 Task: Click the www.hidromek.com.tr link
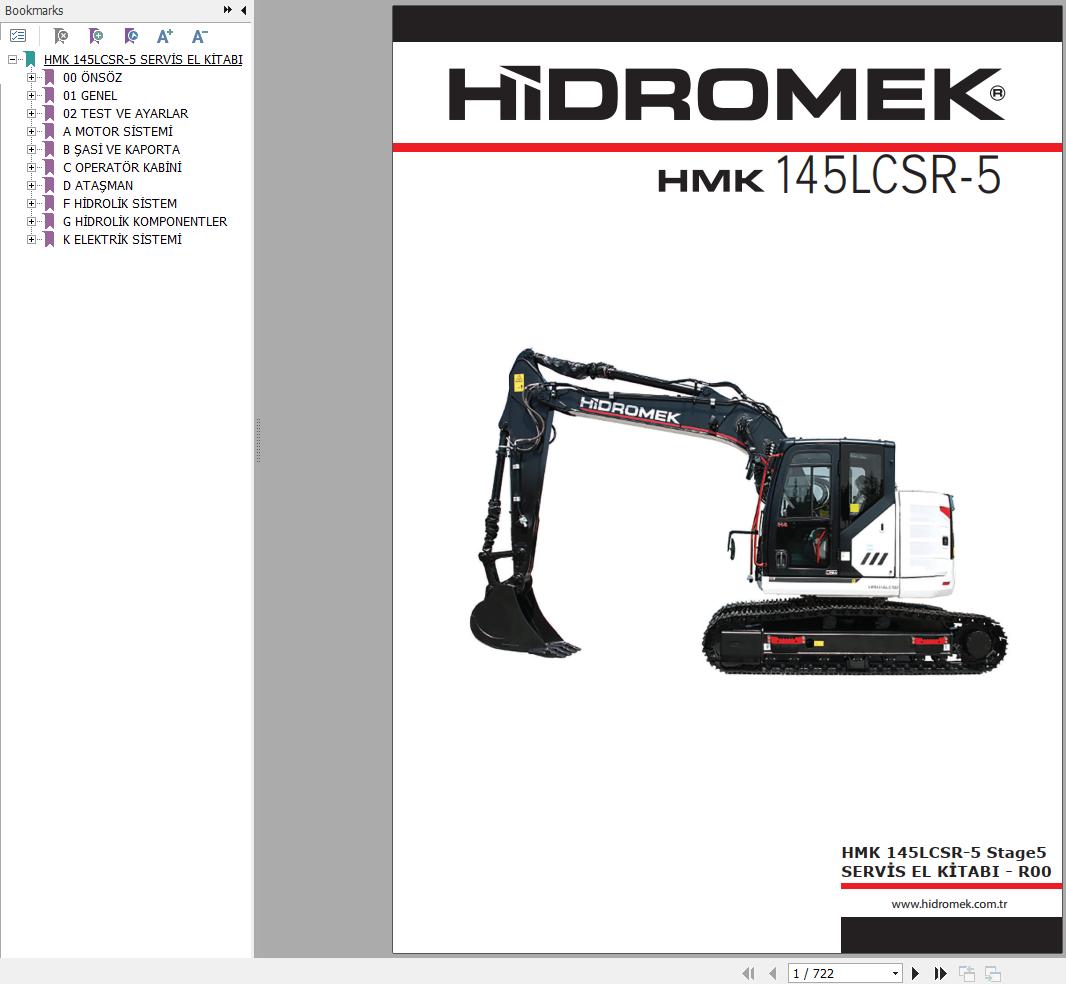(949, 904)
